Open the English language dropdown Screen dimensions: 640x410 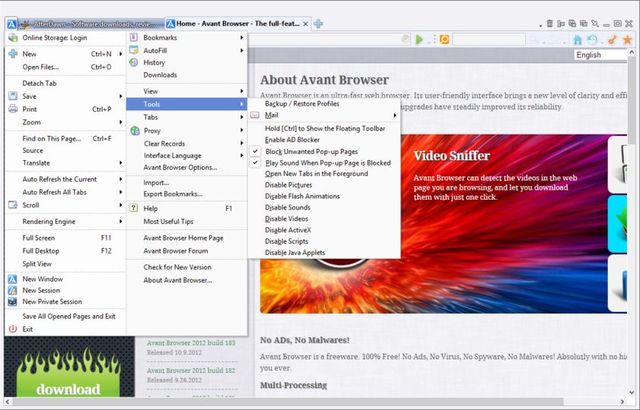(x=601, y=55)
